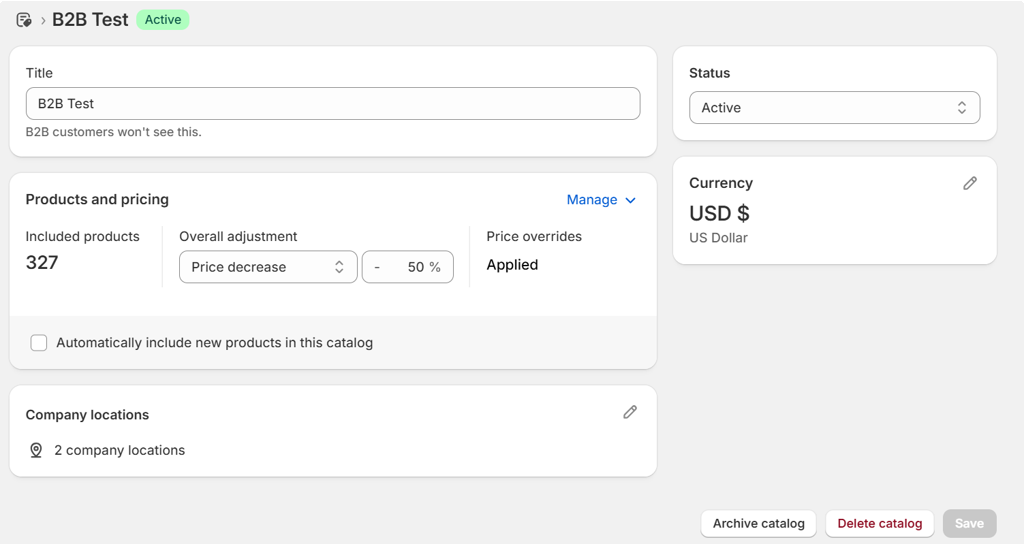This screenshot has width=1024, height=544.
Task: Click the 'B2B Test' page heading
Action: click(x=90, y=20)
